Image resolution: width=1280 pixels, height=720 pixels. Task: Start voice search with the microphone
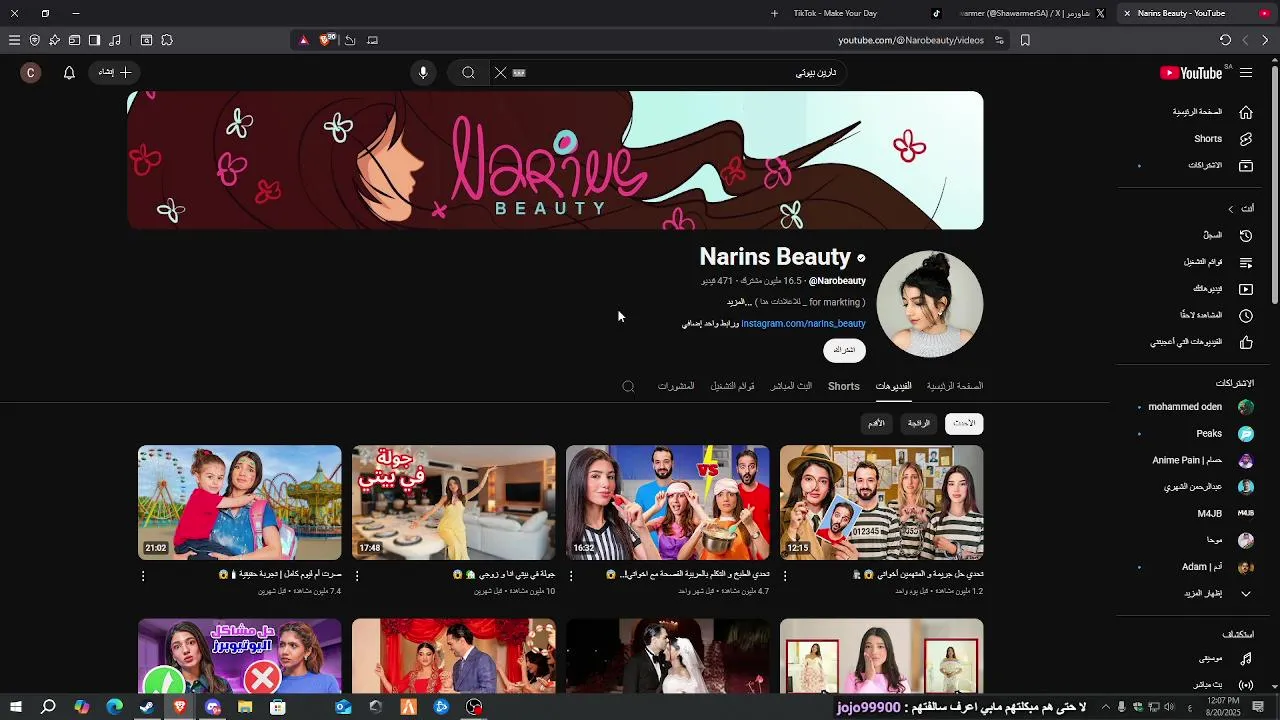point(423,73)
